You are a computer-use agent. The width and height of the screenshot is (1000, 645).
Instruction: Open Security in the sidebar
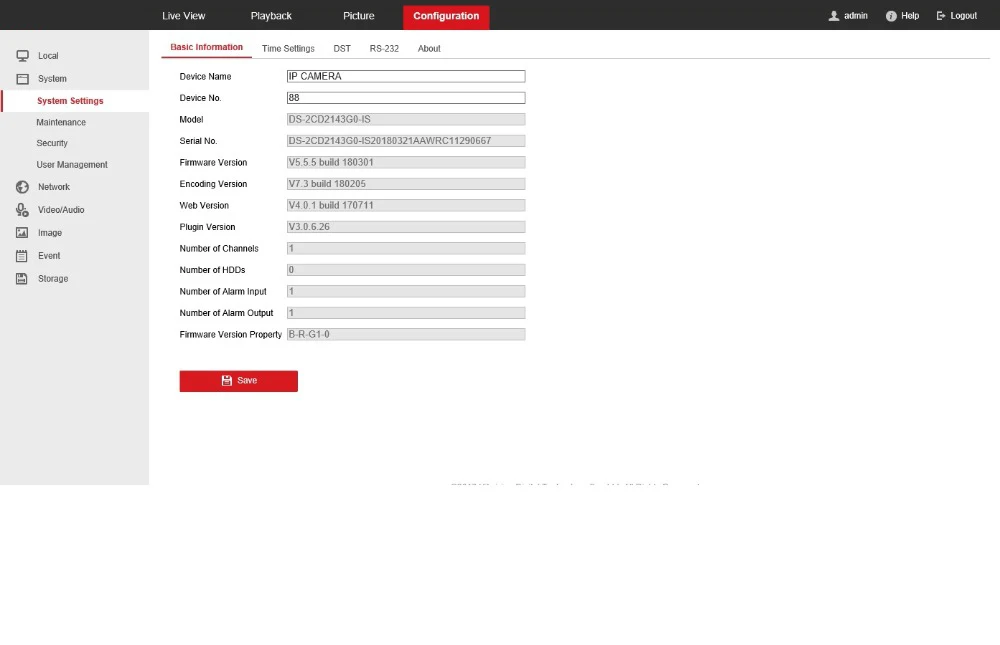tap(52, 144)
